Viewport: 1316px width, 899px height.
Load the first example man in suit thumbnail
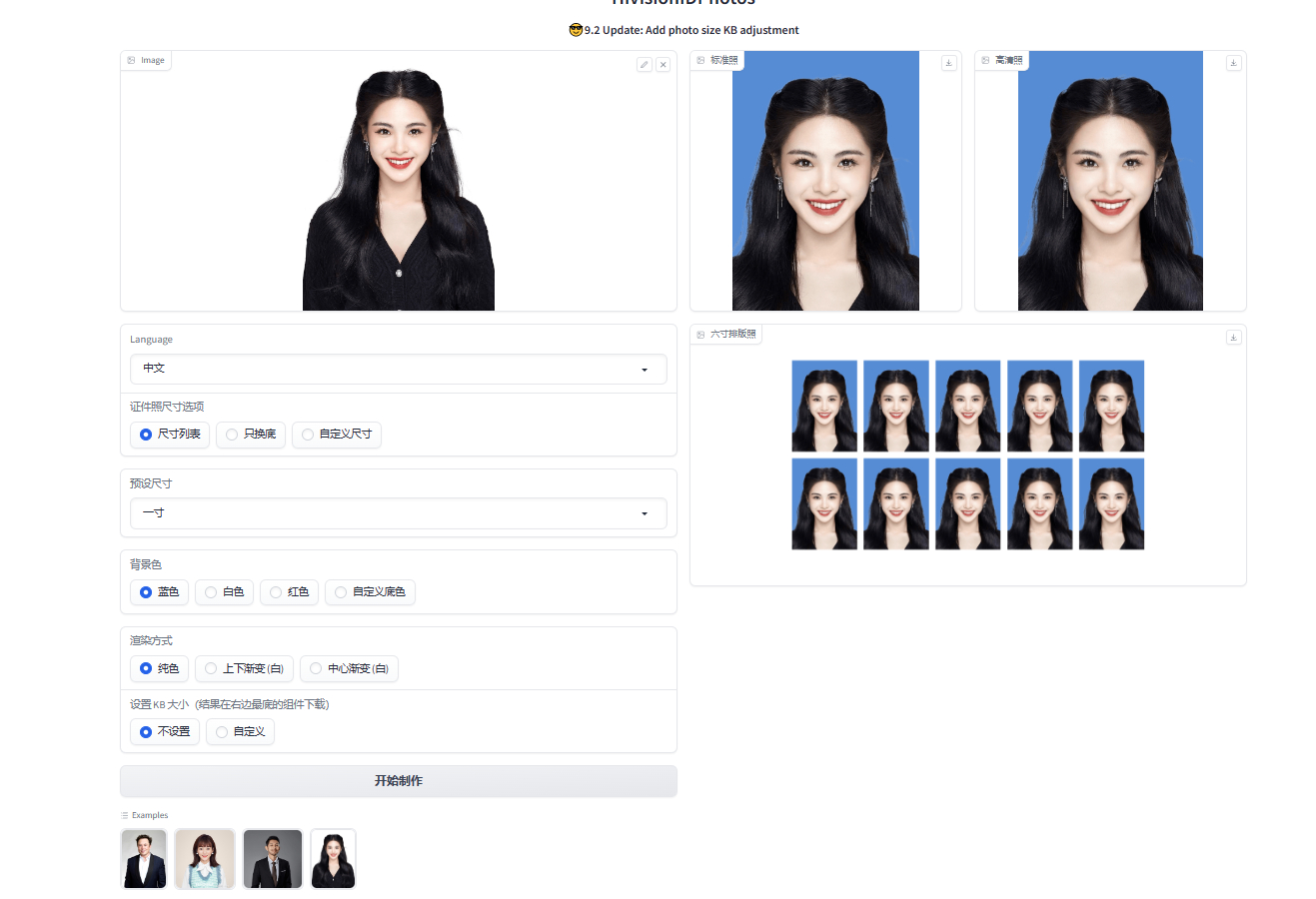144,859
